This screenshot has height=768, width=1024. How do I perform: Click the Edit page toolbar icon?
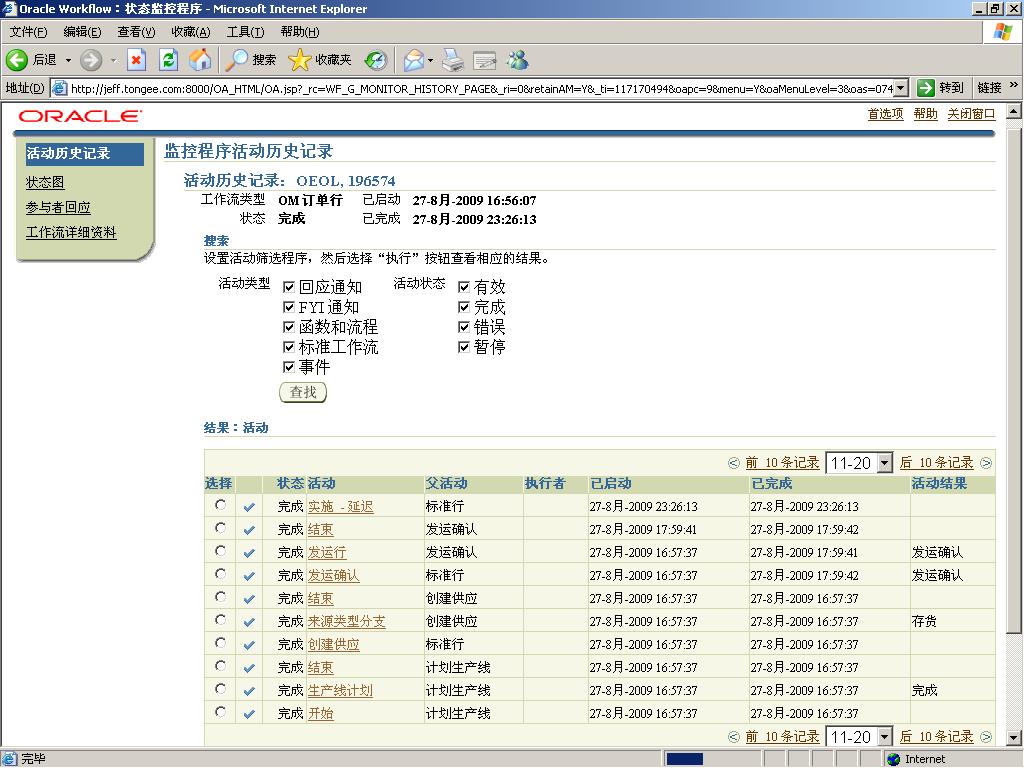click(485, 60)
